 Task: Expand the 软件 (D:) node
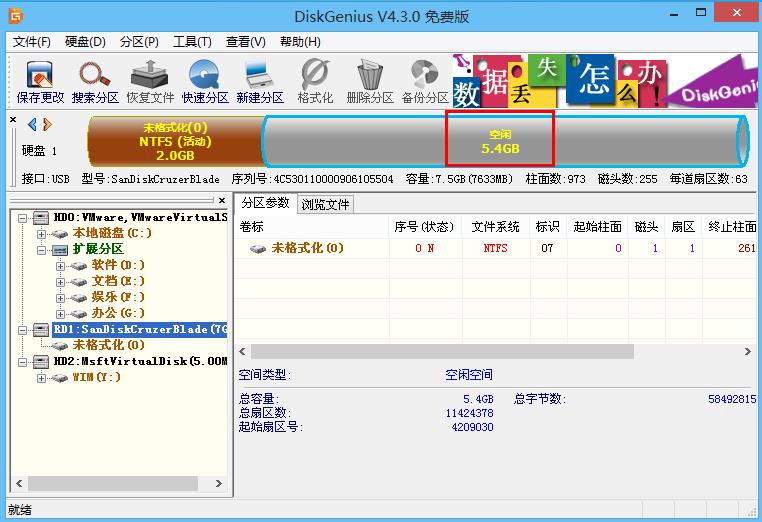60,266
